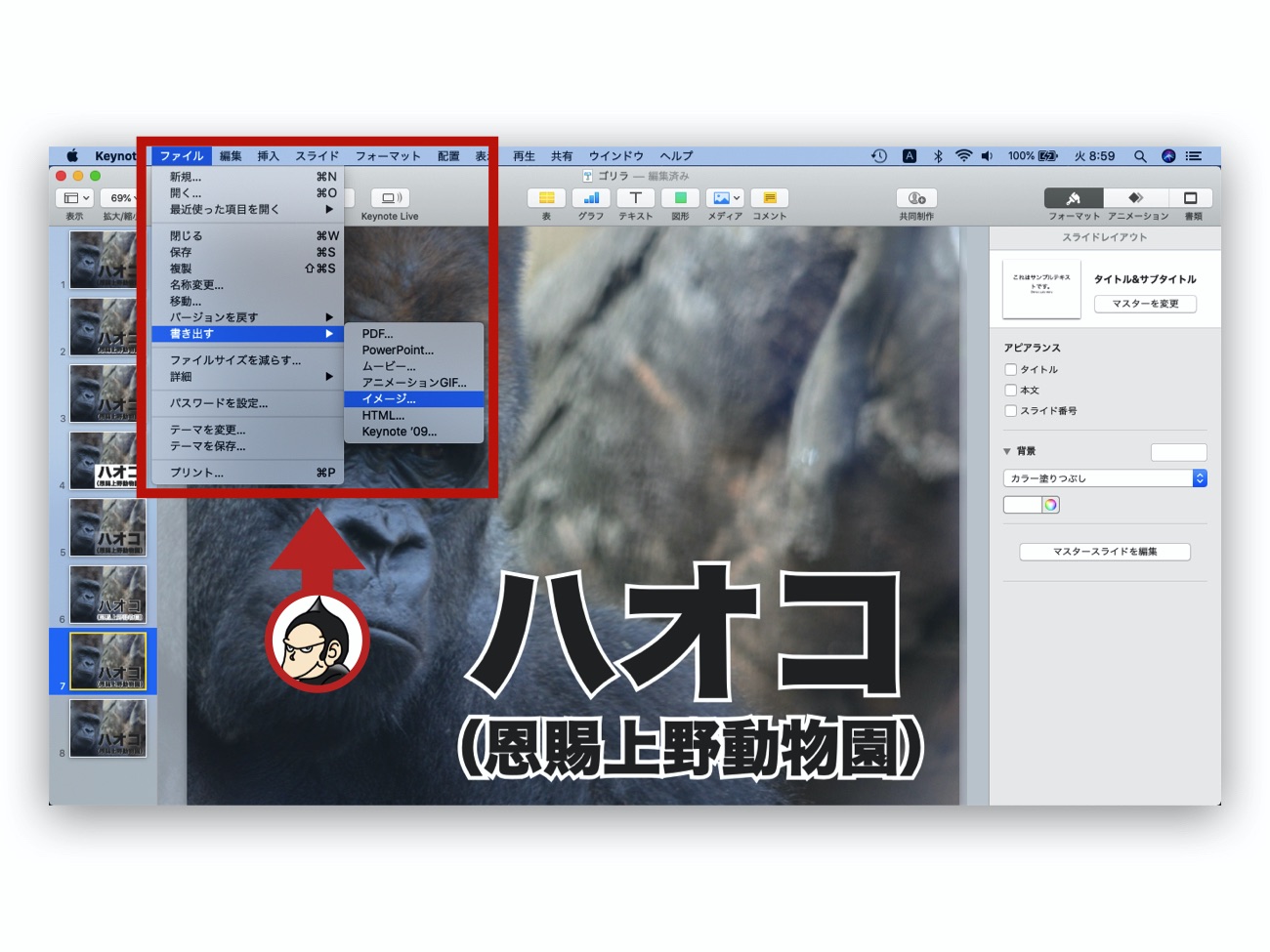Screen dimensions: 1270x952
Task: Open the フォーマット inspector
Action: click(1074, 198)
